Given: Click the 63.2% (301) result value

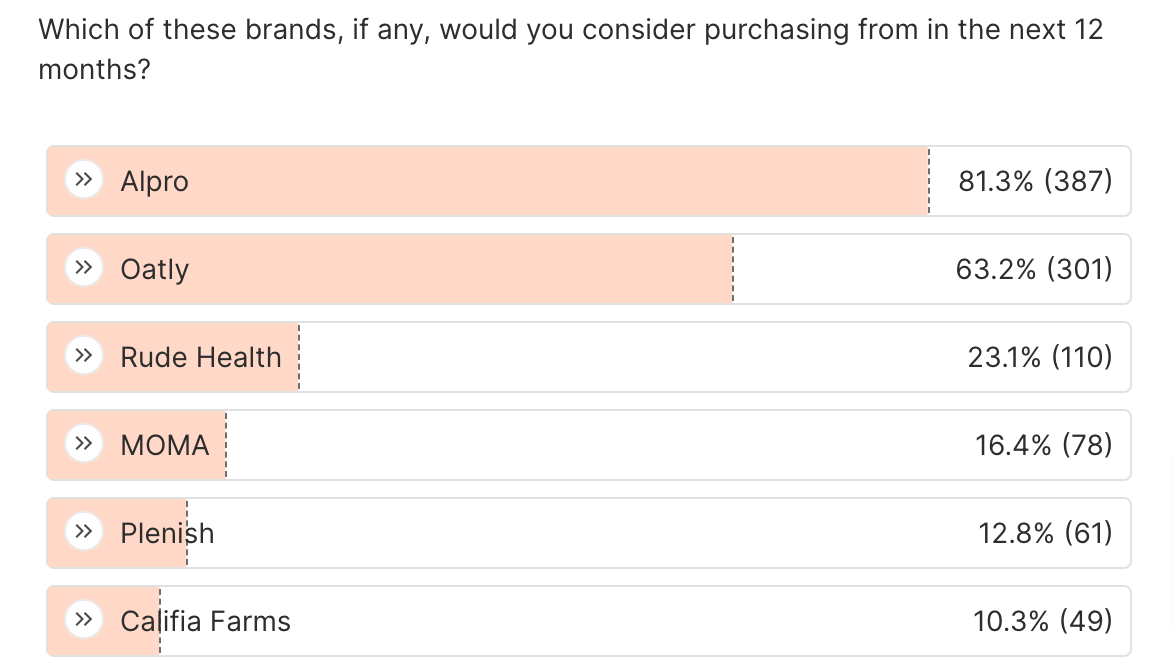Looking at the screenshot, I should [x=1034, y=269].
